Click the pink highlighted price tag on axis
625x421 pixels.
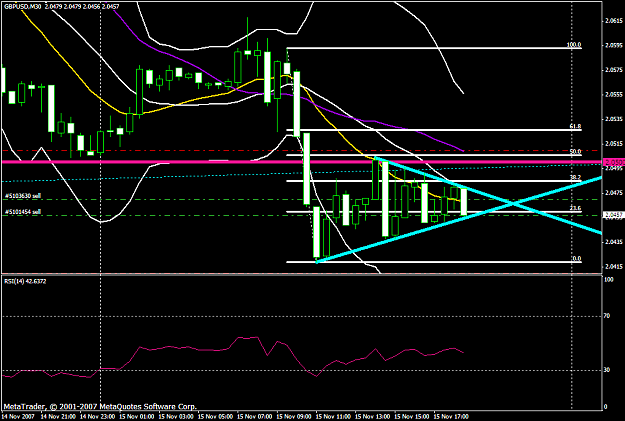(614, 162)
